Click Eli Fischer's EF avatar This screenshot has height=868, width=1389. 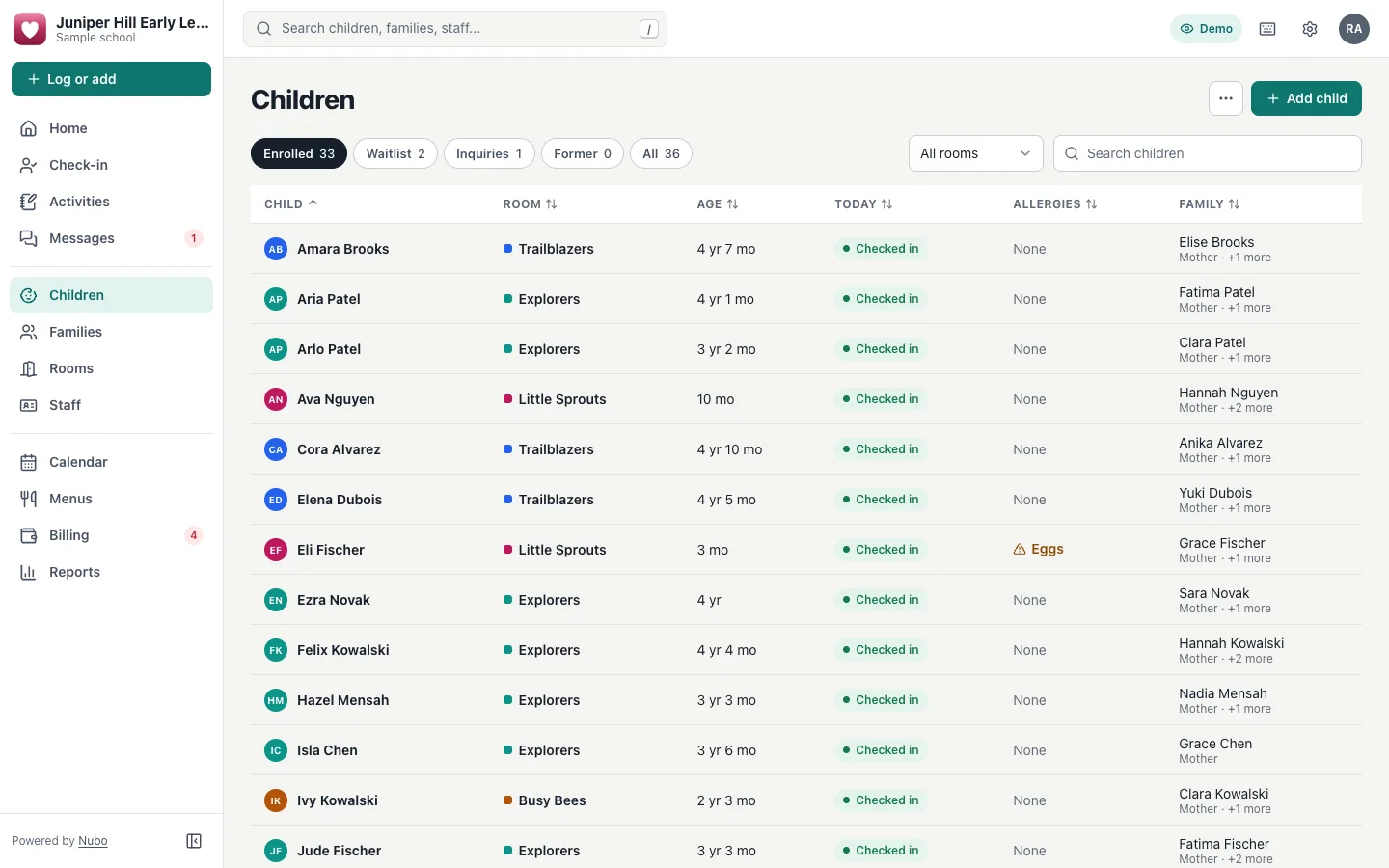pyautogui.click(x=276, y=550)
